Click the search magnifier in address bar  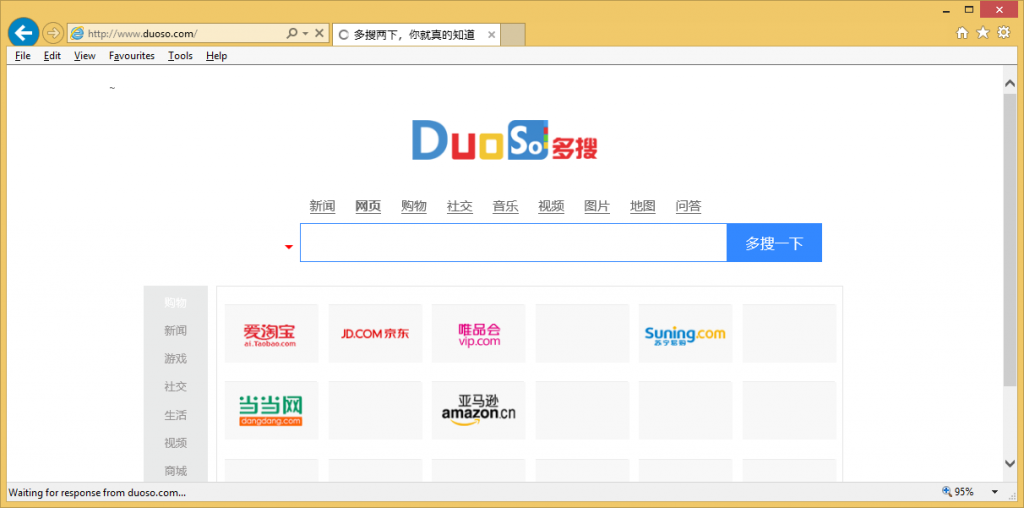coord(292,33)
